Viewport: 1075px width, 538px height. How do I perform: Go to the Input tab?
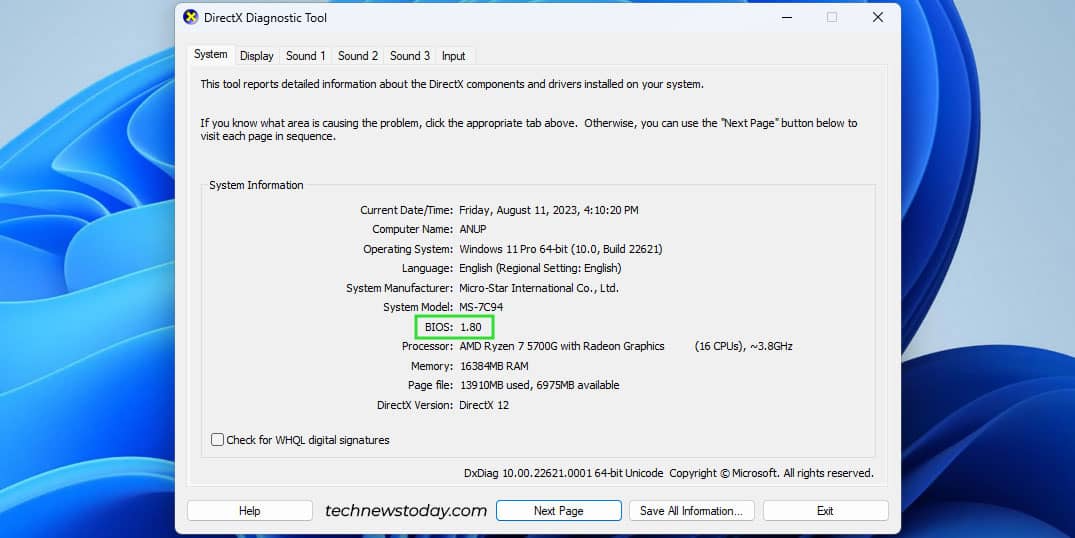(x=453, y=56)
